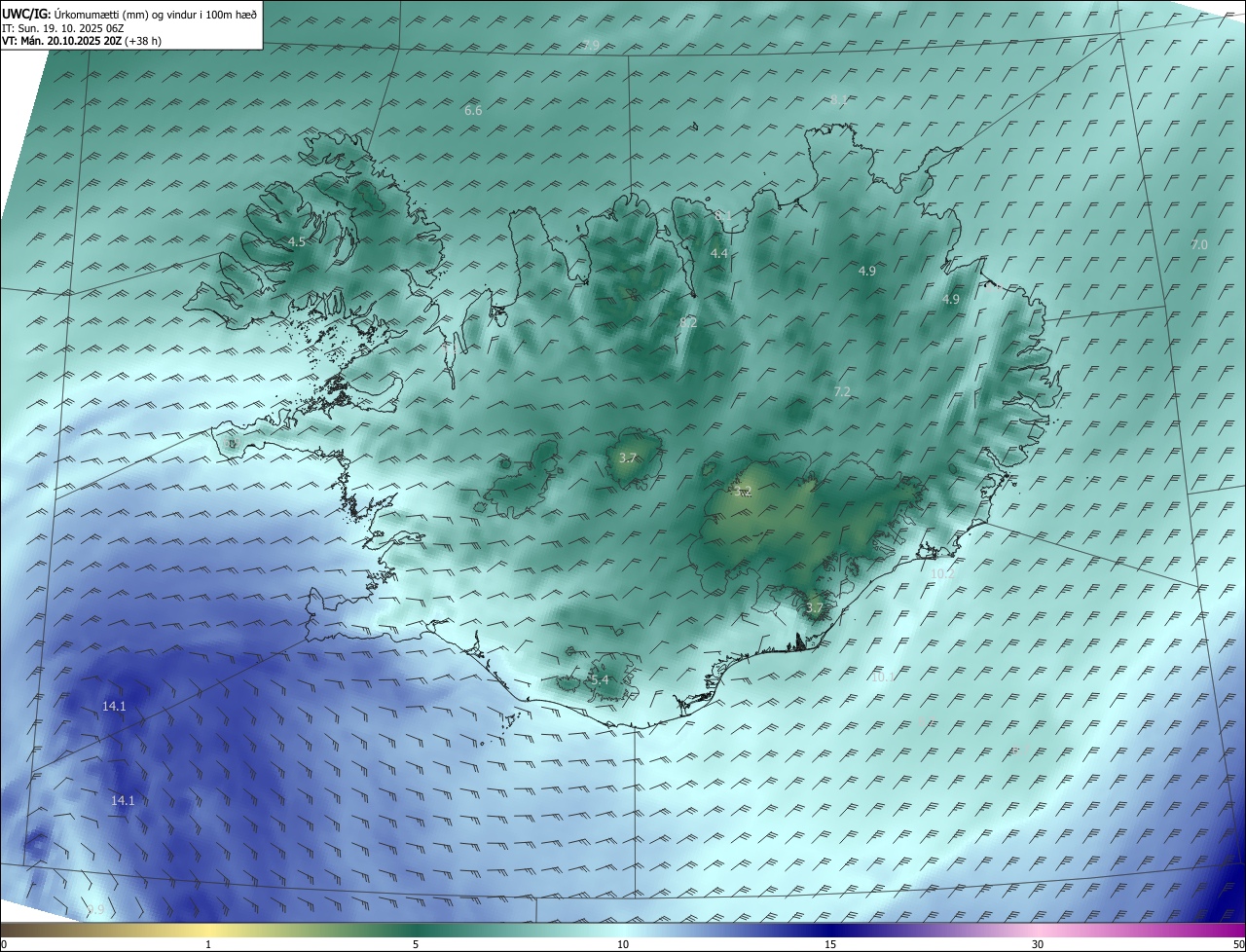Click the 4.5 value over the Westfjords
This screenshot has width=1246, height=952.
[297, 241]
